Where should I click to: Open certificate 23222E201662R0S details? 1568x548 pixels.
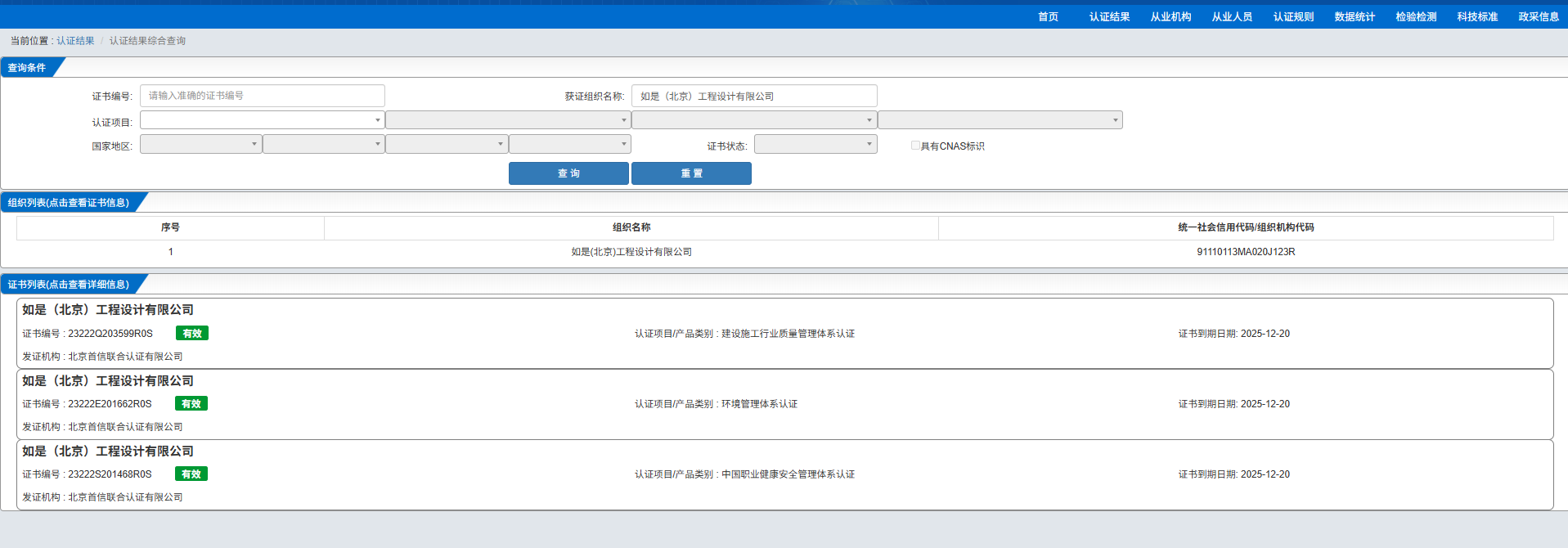(x=110, y=404)
